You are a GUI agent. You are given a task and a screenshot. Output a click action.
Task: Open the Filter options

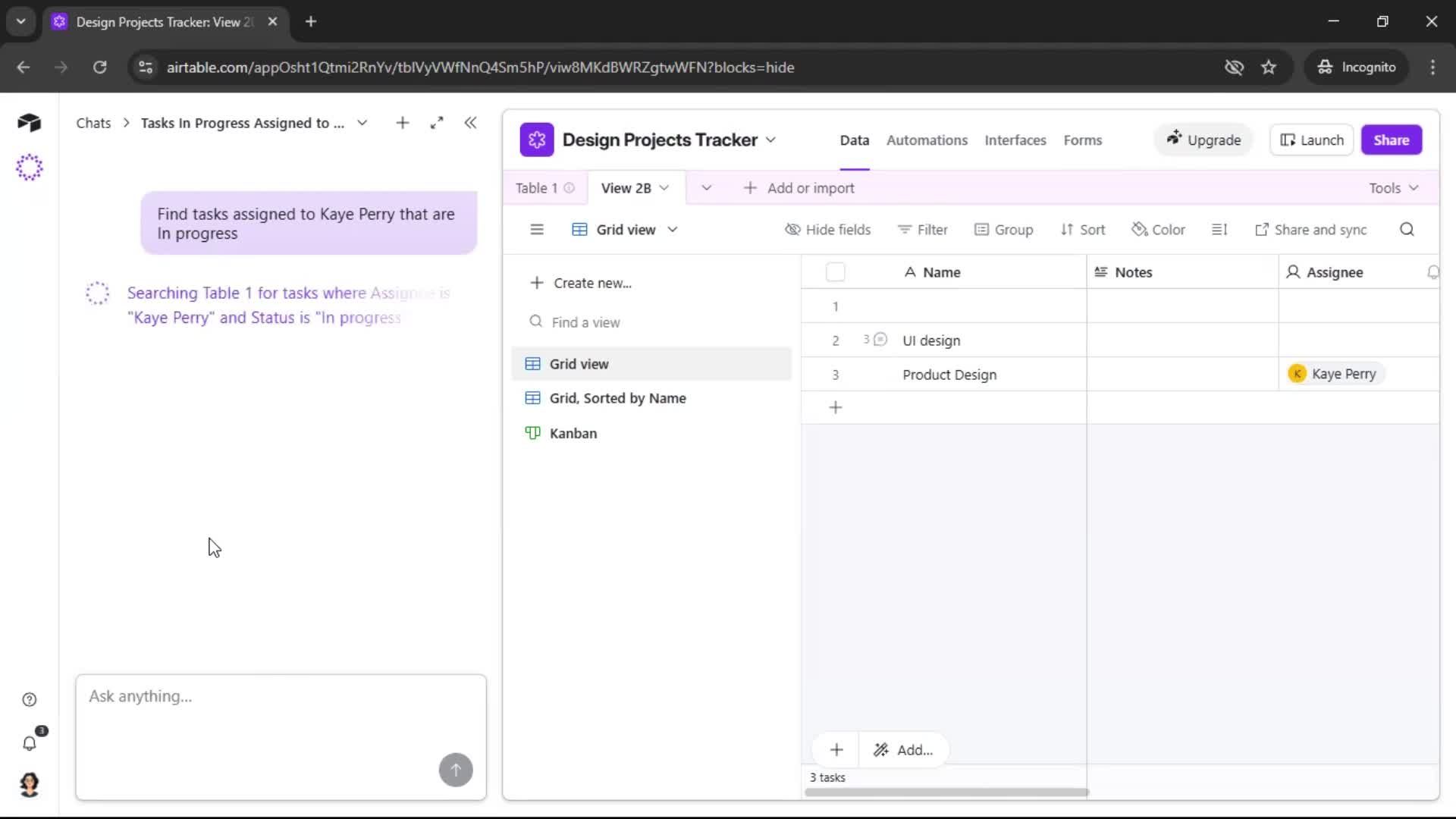(x=922, y=230)
